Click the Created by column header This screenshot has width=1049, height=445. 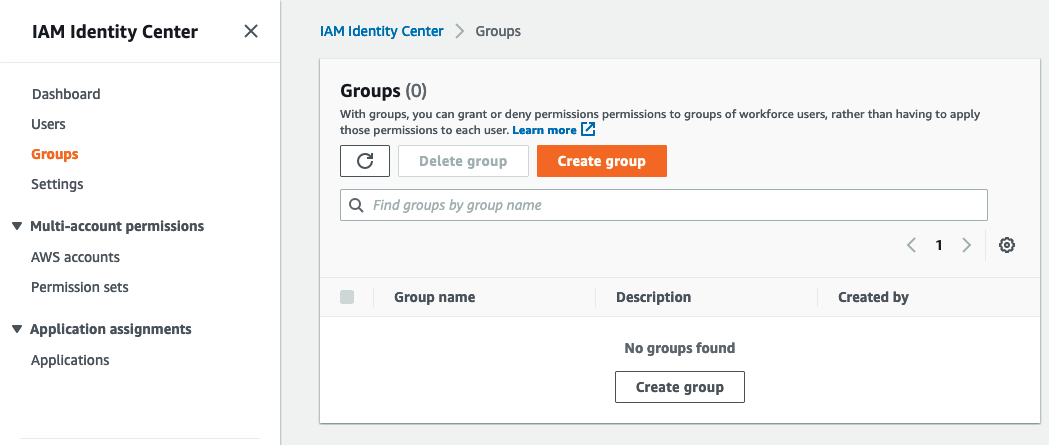[873, 297]
